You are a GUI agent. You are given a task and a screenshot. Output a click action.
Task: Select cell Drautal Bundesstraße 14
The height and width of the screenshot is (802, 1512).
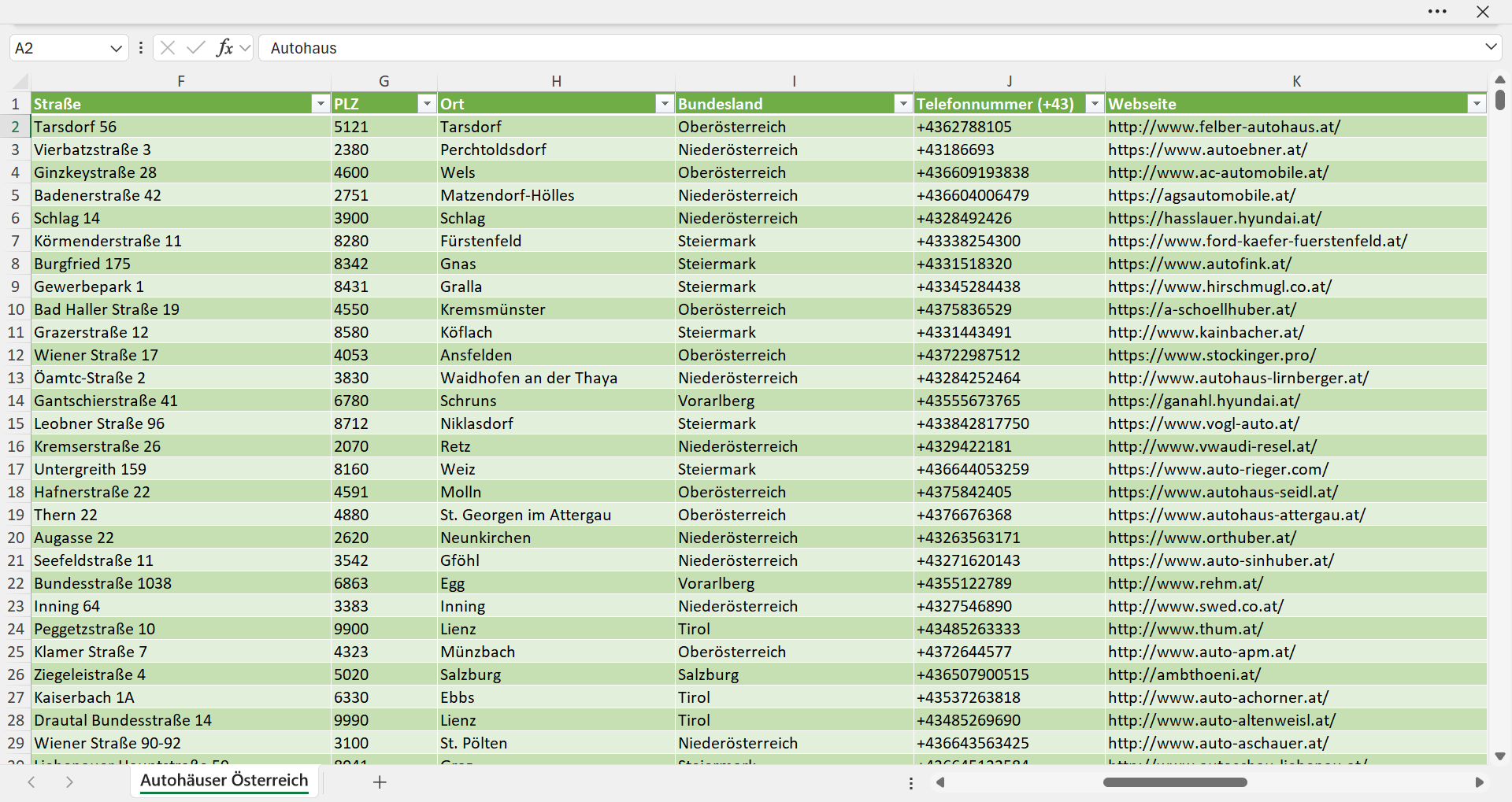[x=181, y=720]
